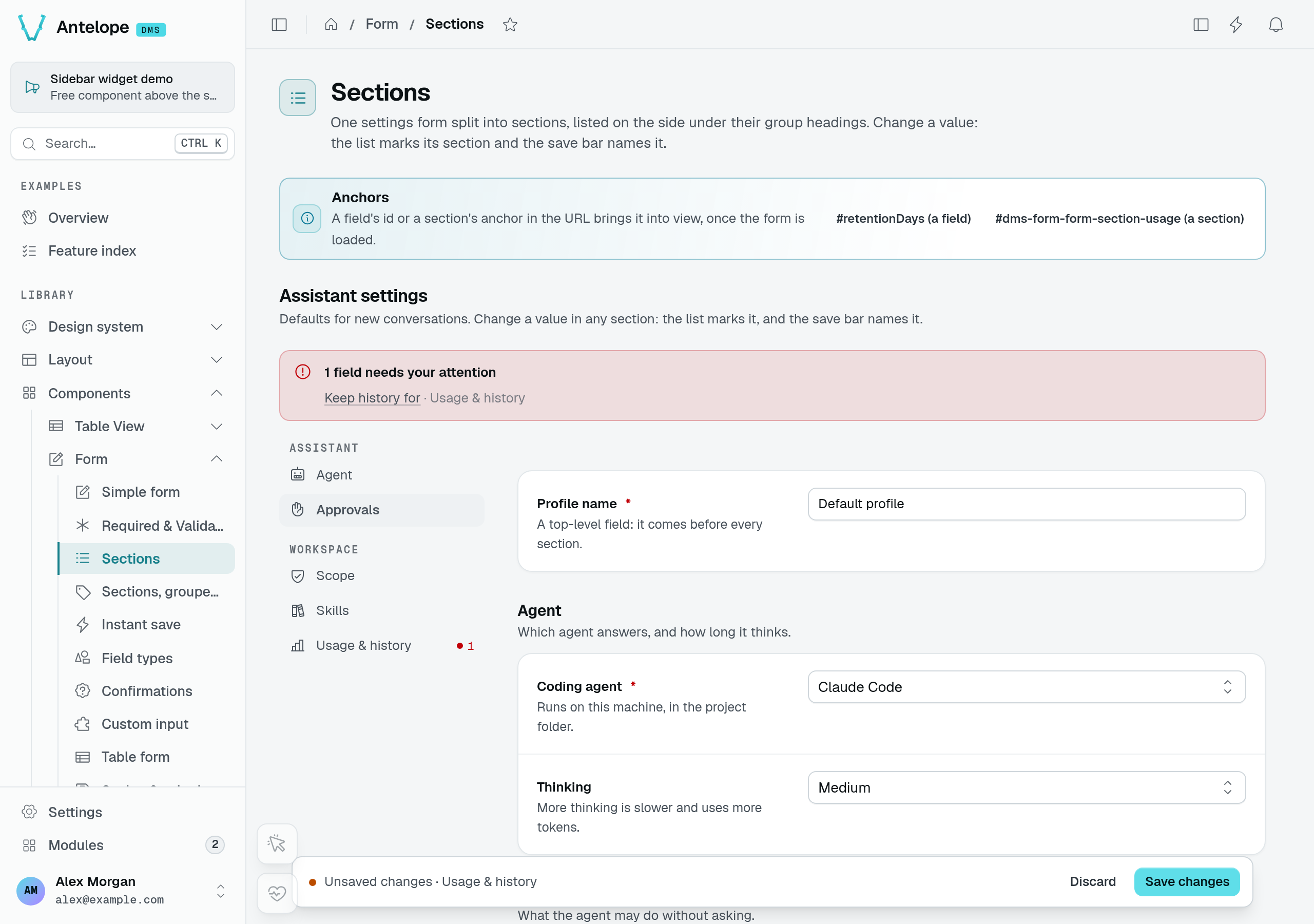Viewport: 1314px width, 924px height.
Task: Click the Sections page header list icon
Action: pos(298,98)
